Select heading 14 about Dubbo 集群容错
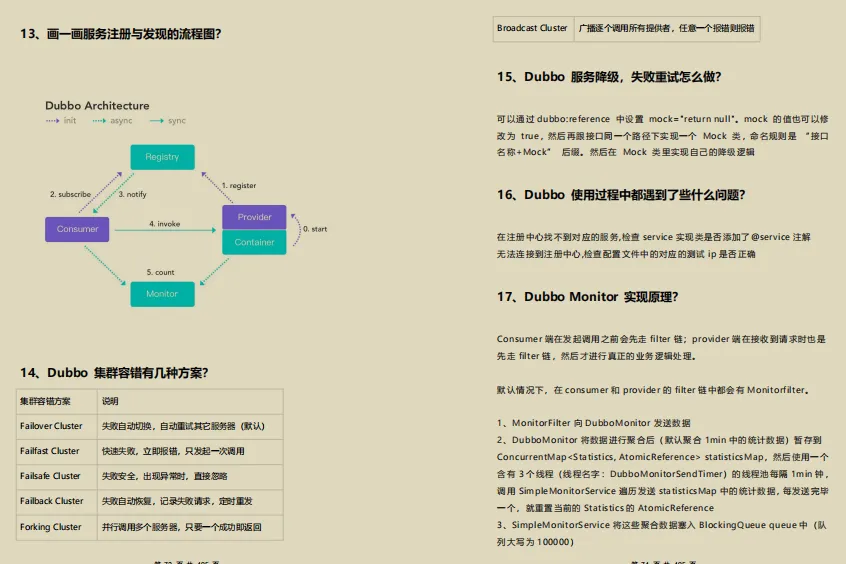The height and width of the screenshot is (564, 846). 114,372
